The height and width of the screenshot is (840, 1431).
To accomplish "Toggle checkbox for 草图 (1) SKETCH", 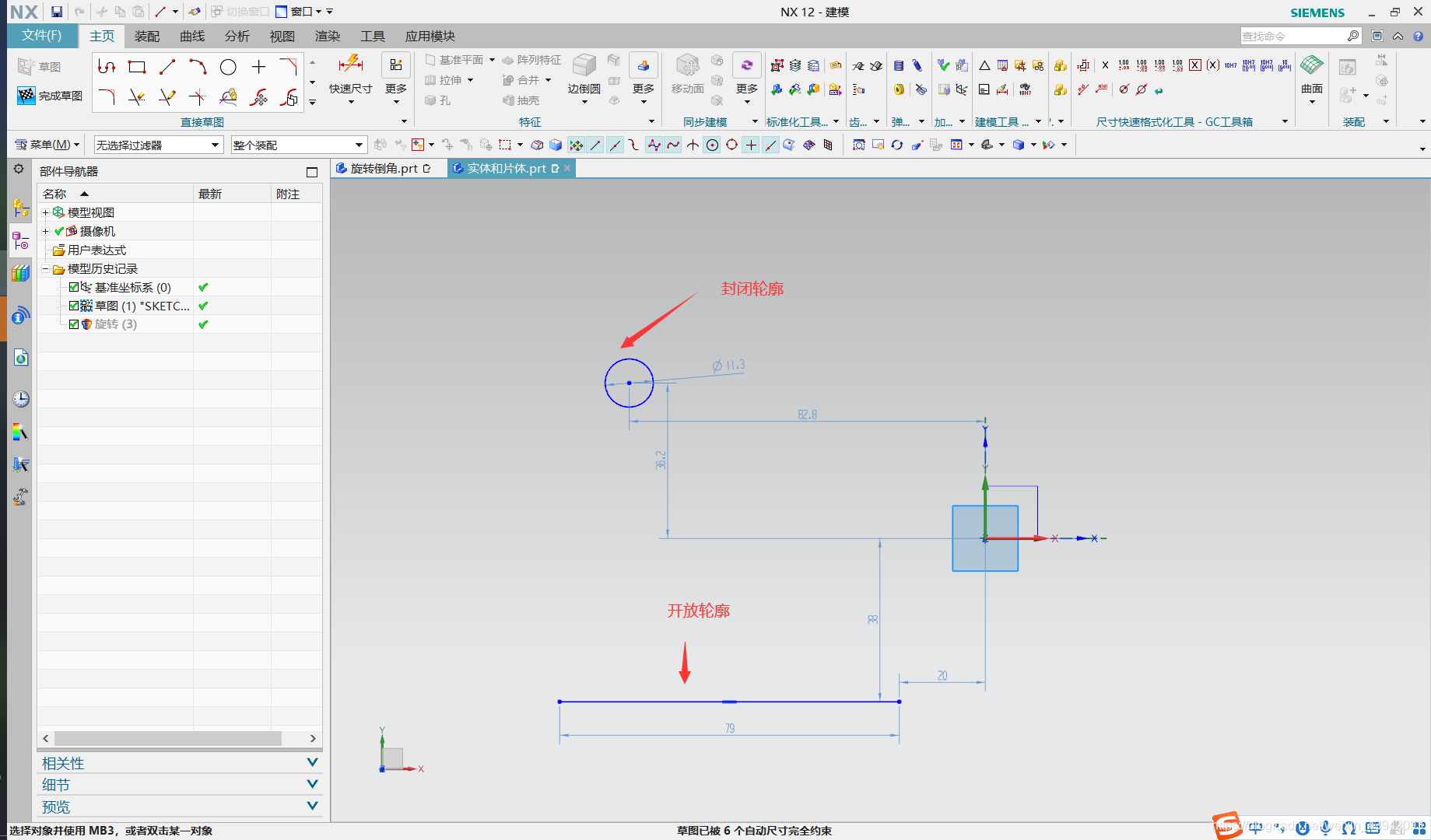I will [74, 306].
